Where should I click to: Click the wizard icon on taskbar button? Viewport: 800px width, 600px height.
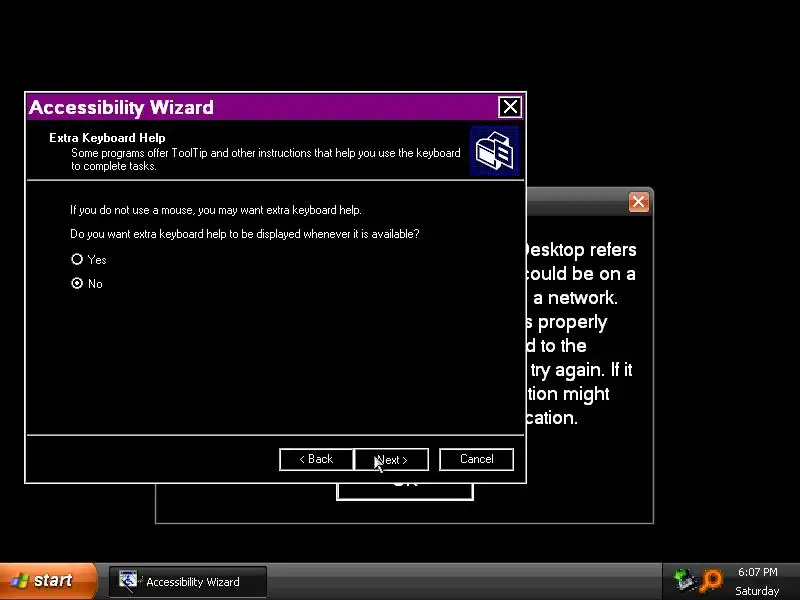pos(129,581)
